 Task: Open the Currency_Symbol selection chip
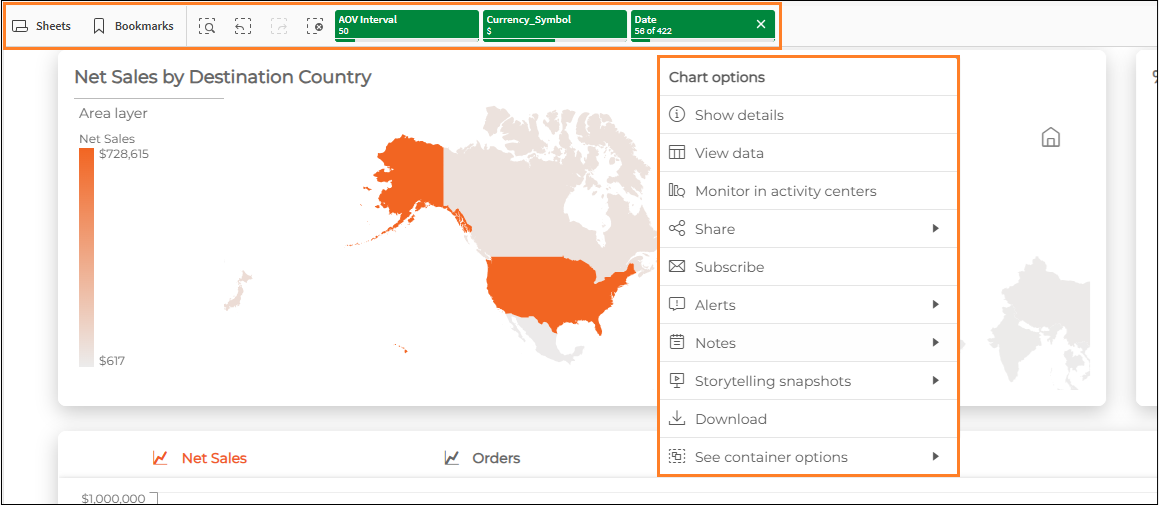(553, 24)
